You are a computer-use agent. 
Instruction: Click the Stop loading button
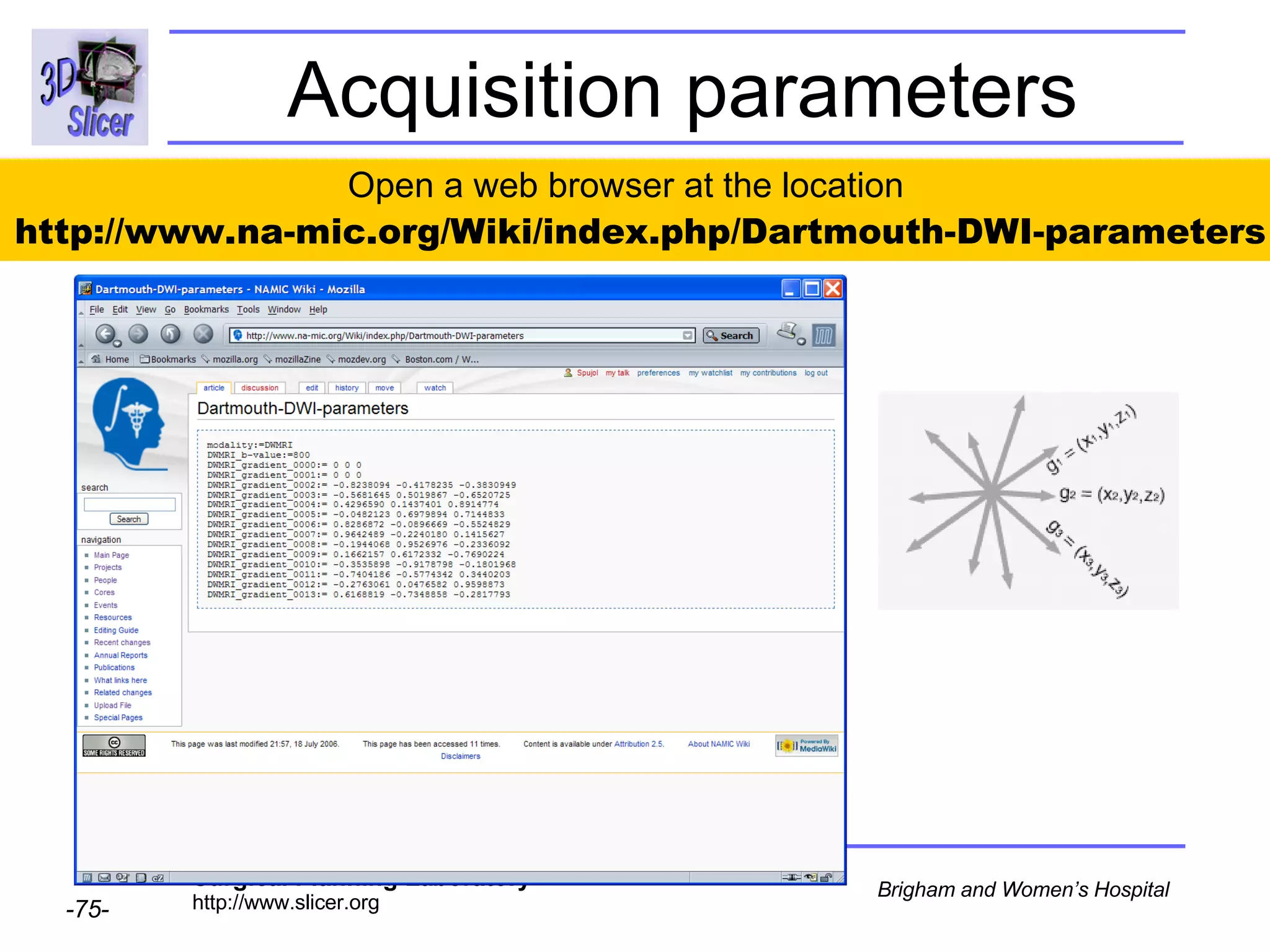tap(203, 334)
